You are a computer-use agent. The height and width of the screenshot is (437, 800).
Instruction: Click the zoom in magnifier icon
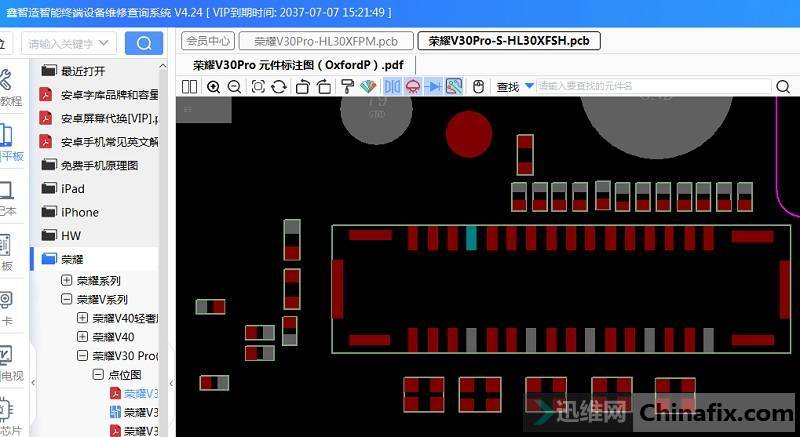pyautogui.click(x=213, y=87)
